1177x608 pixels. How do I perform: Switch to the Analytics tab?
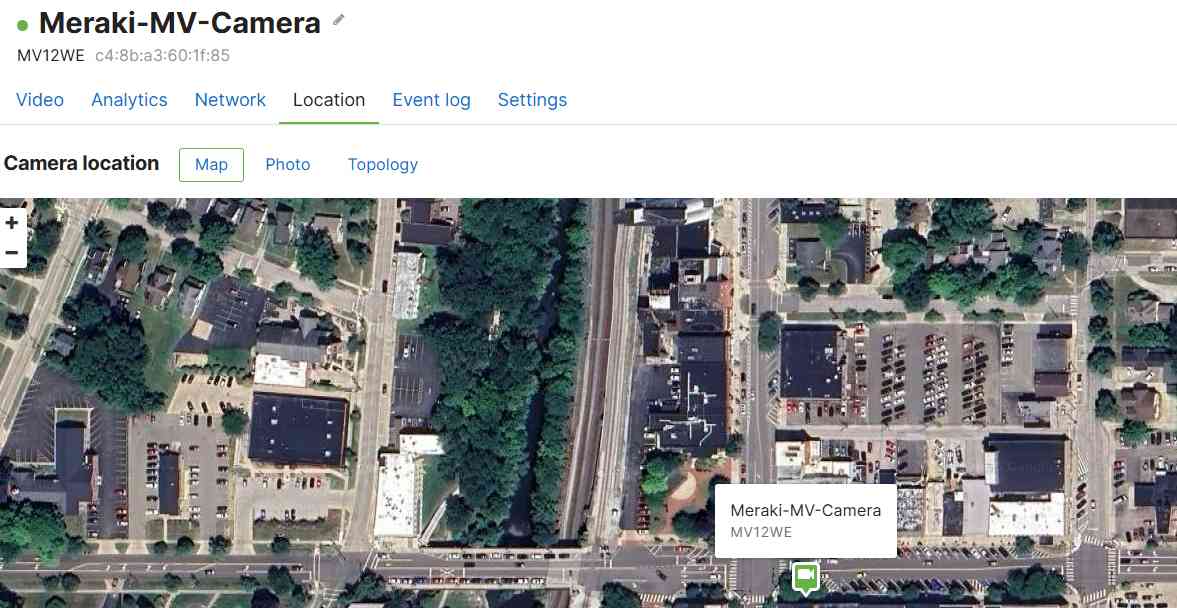[129, 100]
